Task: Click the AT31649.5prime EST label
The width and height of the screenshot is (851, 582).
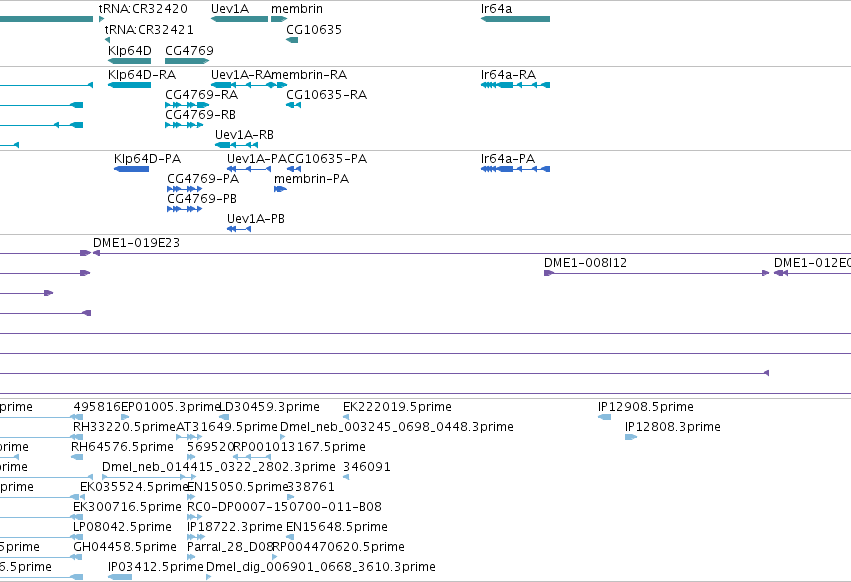Action: point(227,427)
